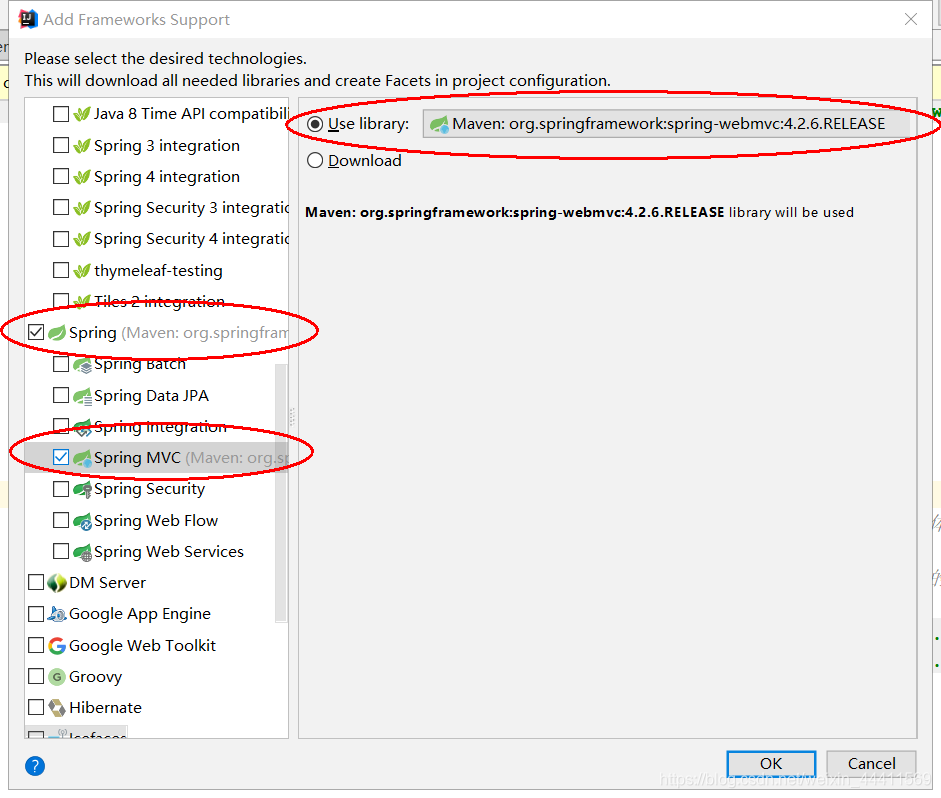Uncheck the Spring MVC checkbox
Viewport: 941px width, 798px height.
click(61, 458)
